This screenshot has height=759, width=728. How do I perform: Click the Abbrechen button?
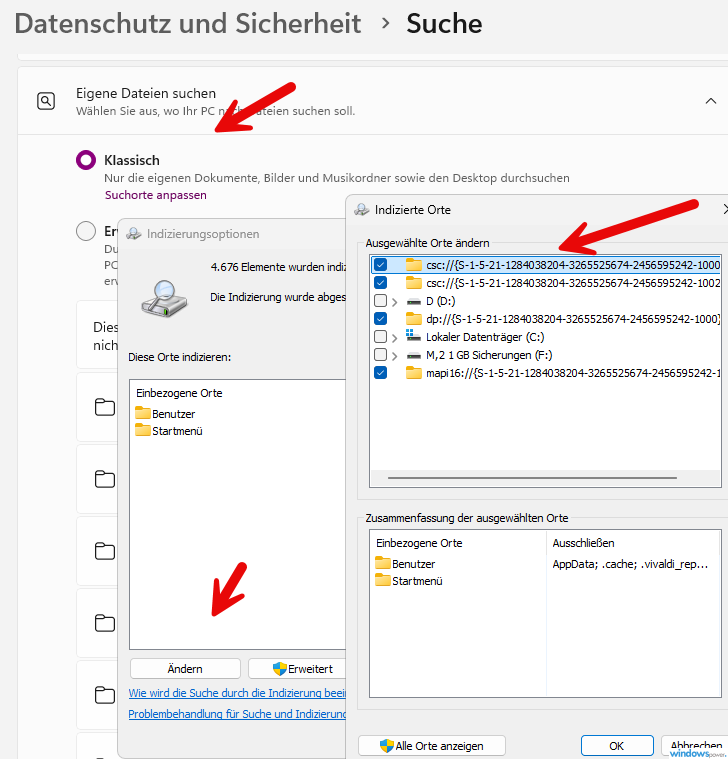pos(695,745)
